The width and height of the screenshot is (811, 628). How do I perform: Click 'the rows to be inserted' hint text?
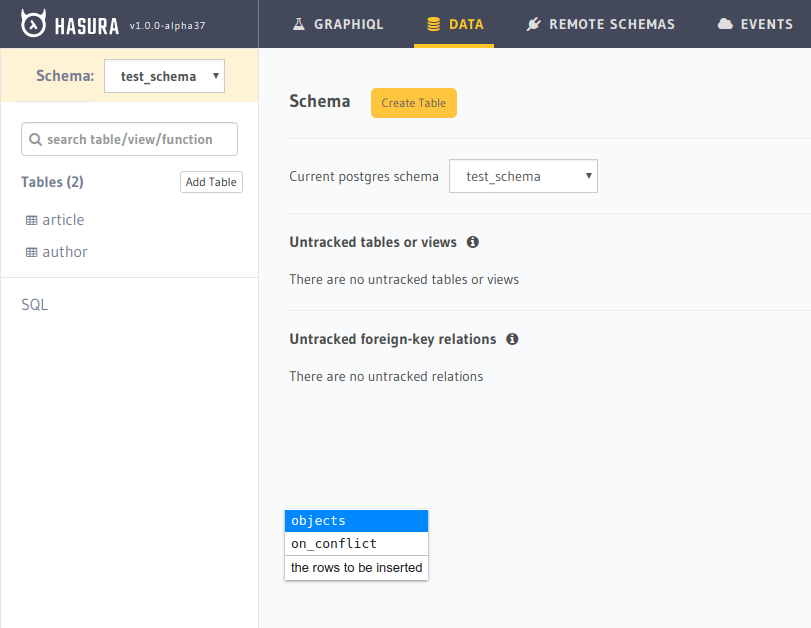pos(356,567)
